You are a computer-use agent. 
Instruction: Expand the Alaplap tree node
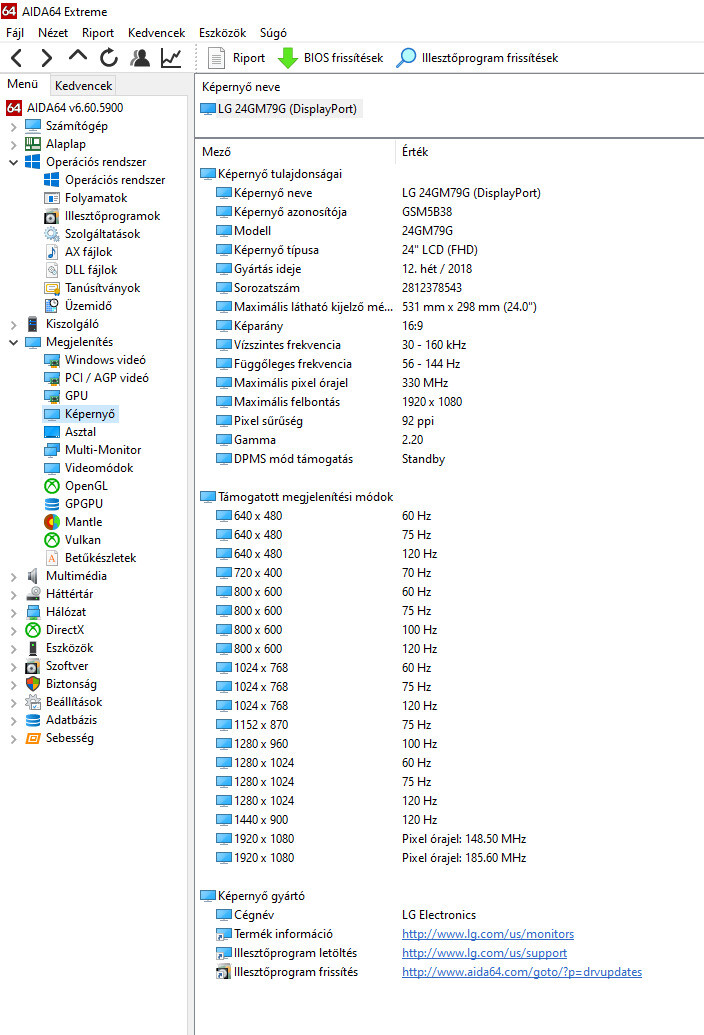(x=14, y=144)
